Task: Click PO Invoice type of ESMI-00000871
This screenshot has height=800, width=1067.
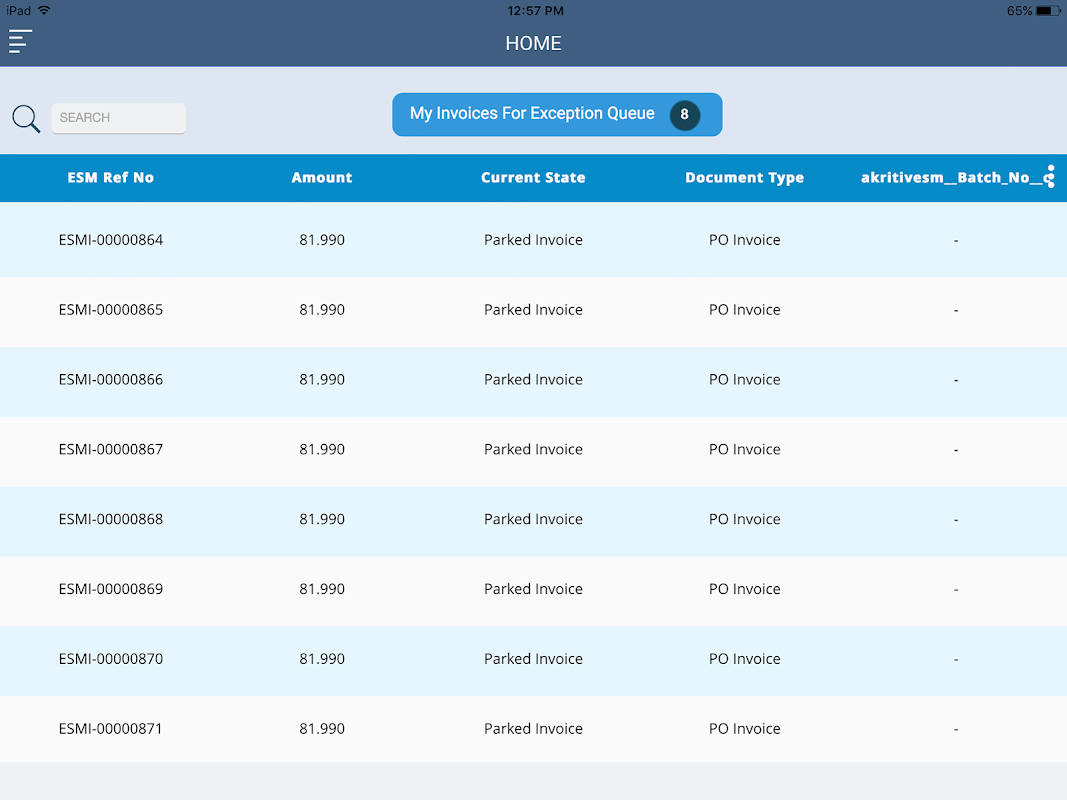Action: (x=744, y=729)
